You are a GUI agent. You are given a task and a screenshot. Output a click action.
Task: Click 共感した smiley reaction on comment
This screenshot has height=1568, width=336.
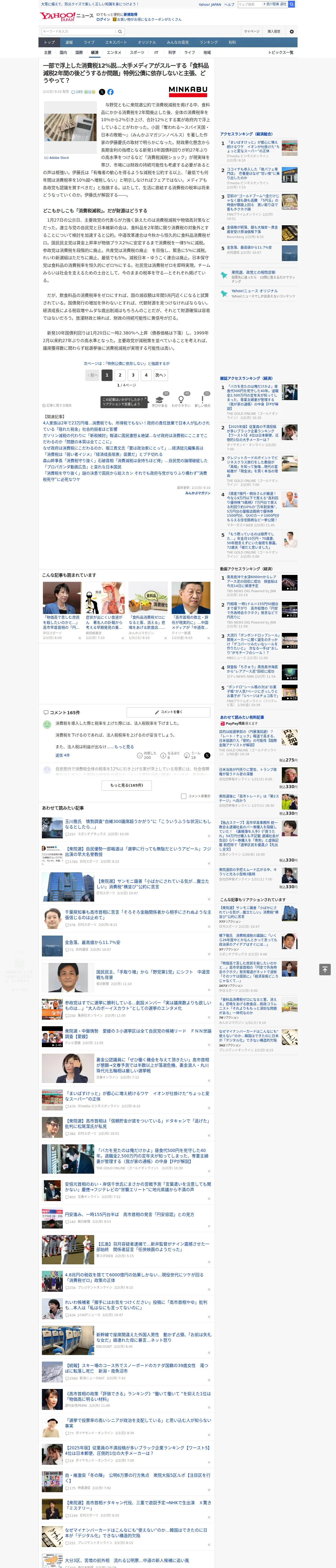147,756
